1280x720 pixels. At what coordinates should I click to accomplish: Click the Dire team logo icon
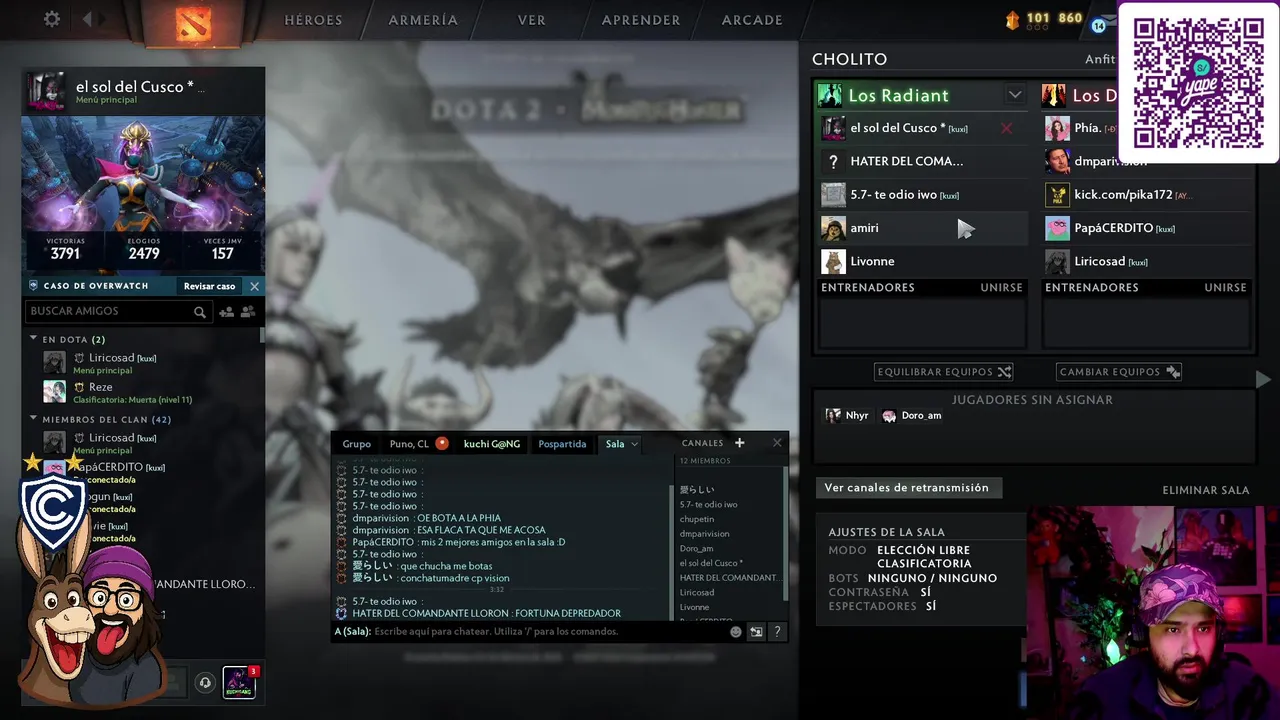click(1053, 95)
